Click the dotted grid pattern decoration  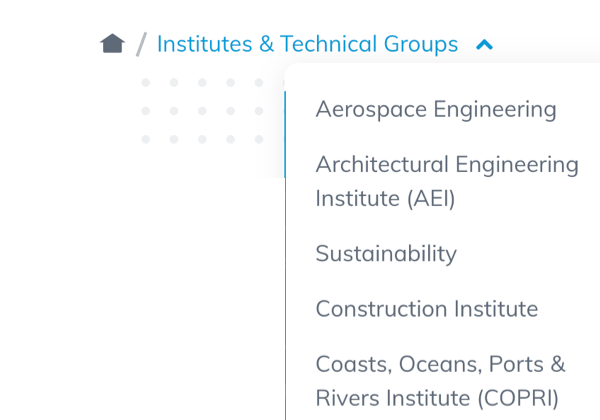click(x=202, y=110)
